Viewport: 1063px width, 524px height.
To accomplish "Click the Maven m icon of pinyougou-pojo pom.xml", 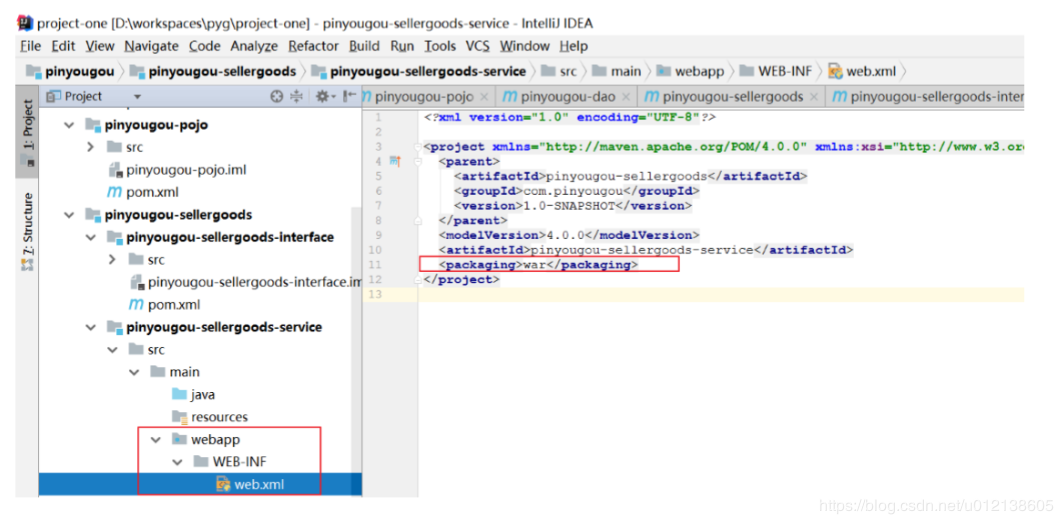I will point(115,192).
